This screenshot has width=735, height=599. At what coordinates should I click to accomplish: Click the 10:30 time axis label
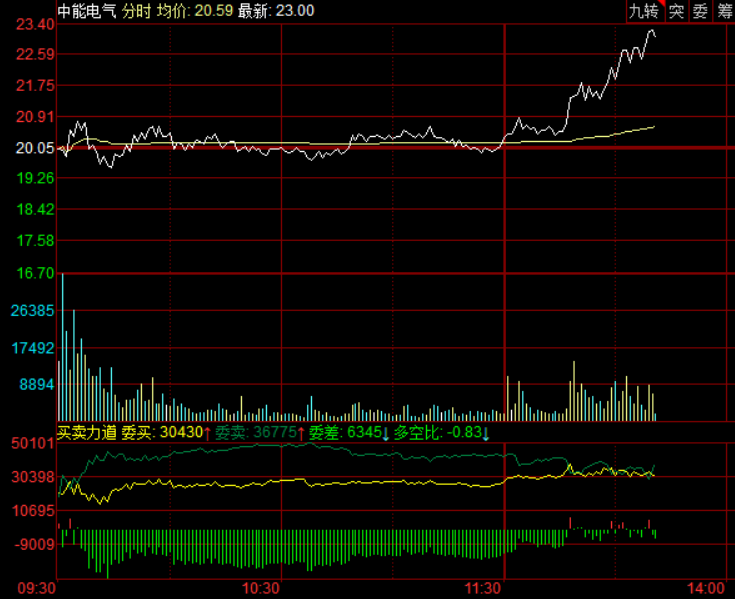pyautogui.click(x=261, y=589)
